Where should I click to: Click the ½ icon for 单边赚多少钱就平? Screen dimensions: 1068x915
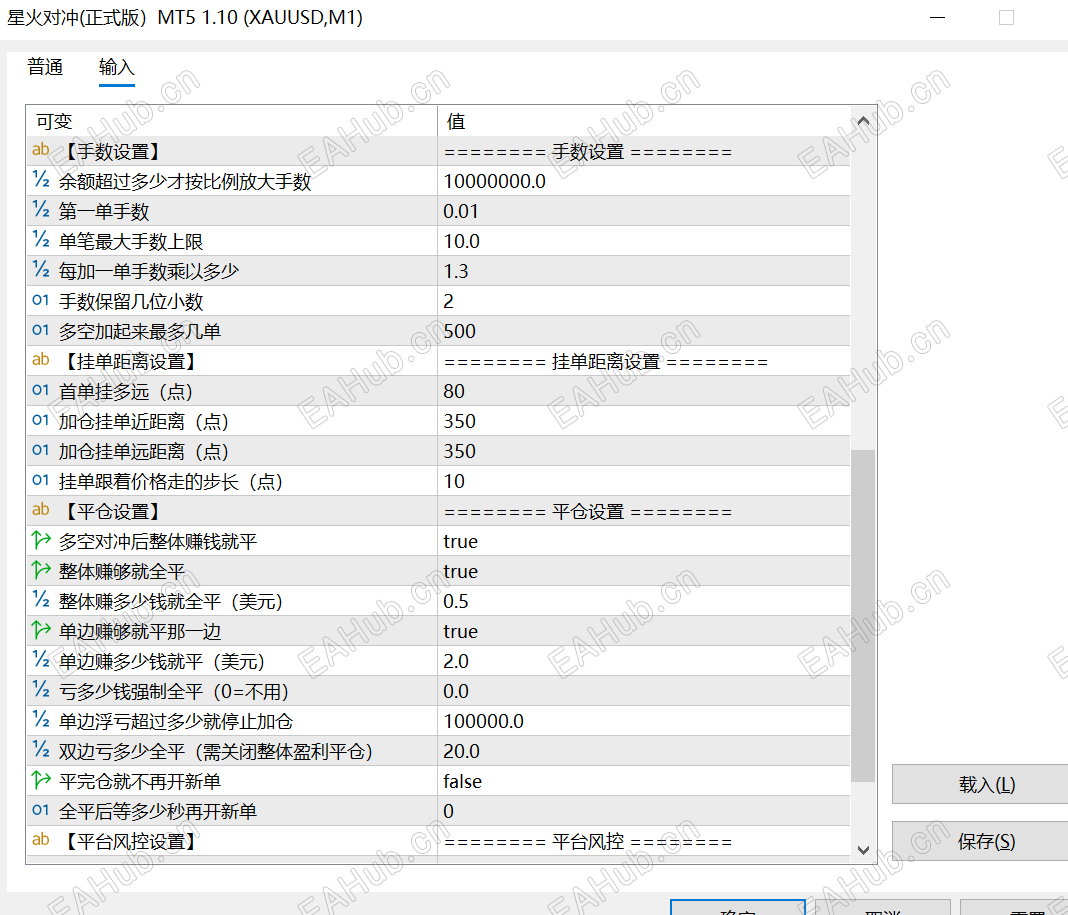(41, 660)
